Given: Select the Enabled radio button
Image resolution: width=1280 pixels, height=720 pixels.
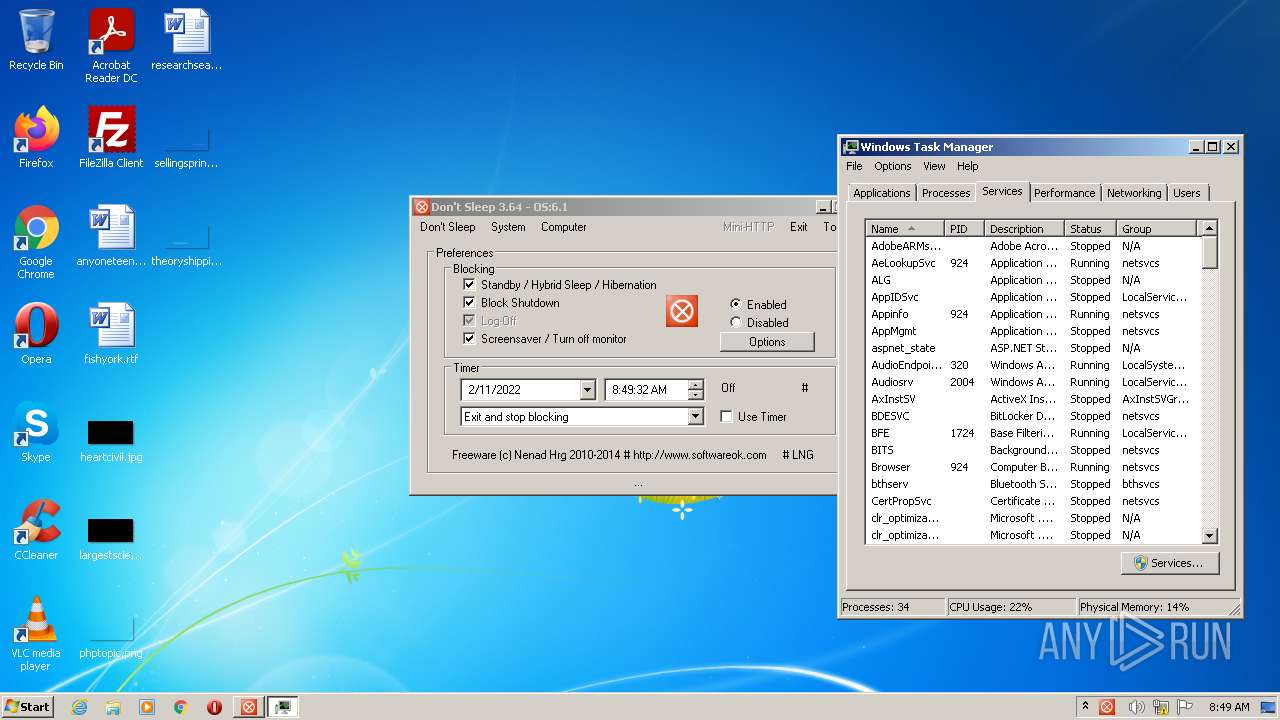Looking at the screenshot, I should click(x=736, y=304).
